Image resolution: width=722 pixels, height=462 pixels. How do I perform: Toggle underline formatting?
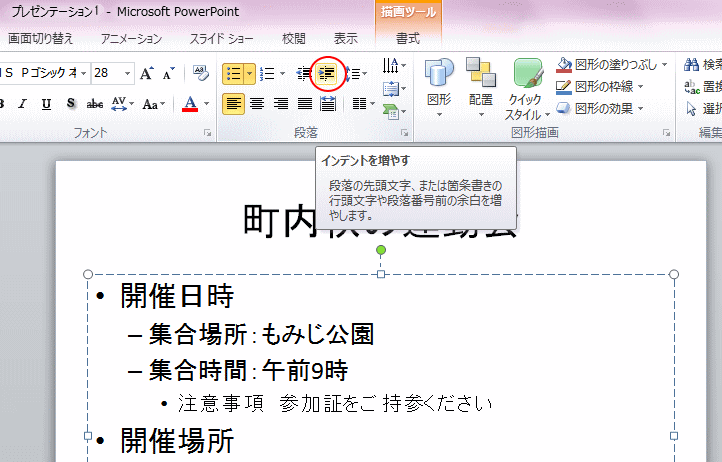coord(46,104)
